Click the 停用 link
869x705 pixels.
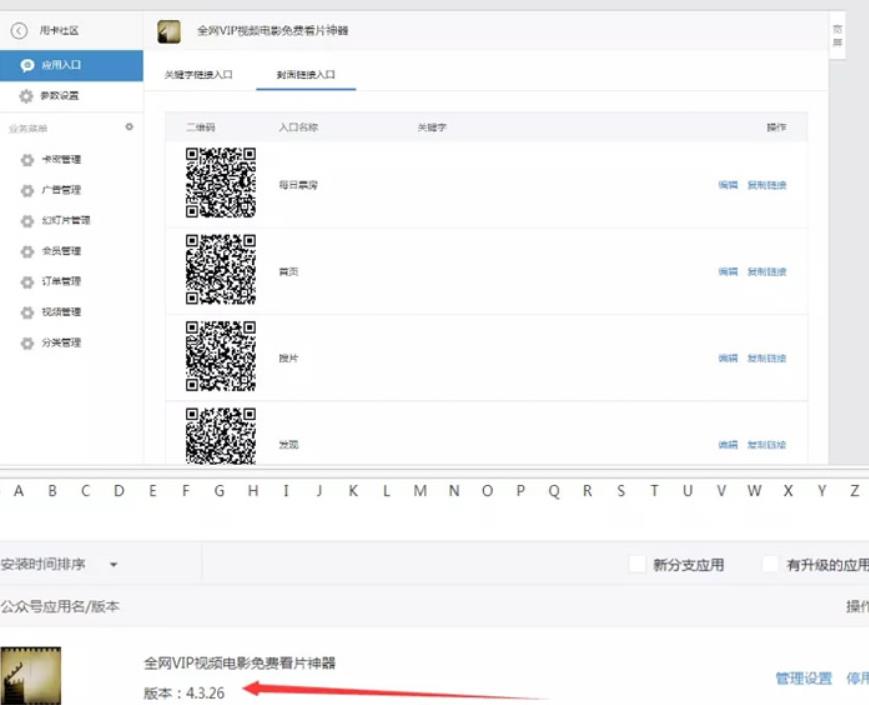pyautogui.click(x=857, y=678)
